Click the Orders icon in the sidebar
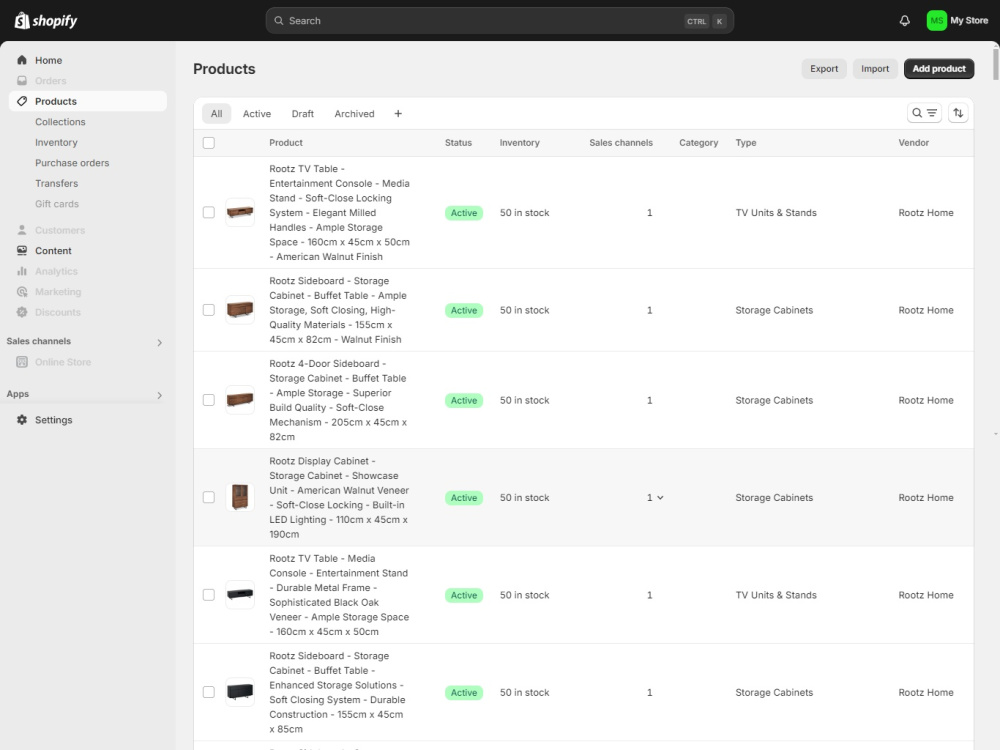Viewport: 1000px width, 750px height. coord(22,80)
